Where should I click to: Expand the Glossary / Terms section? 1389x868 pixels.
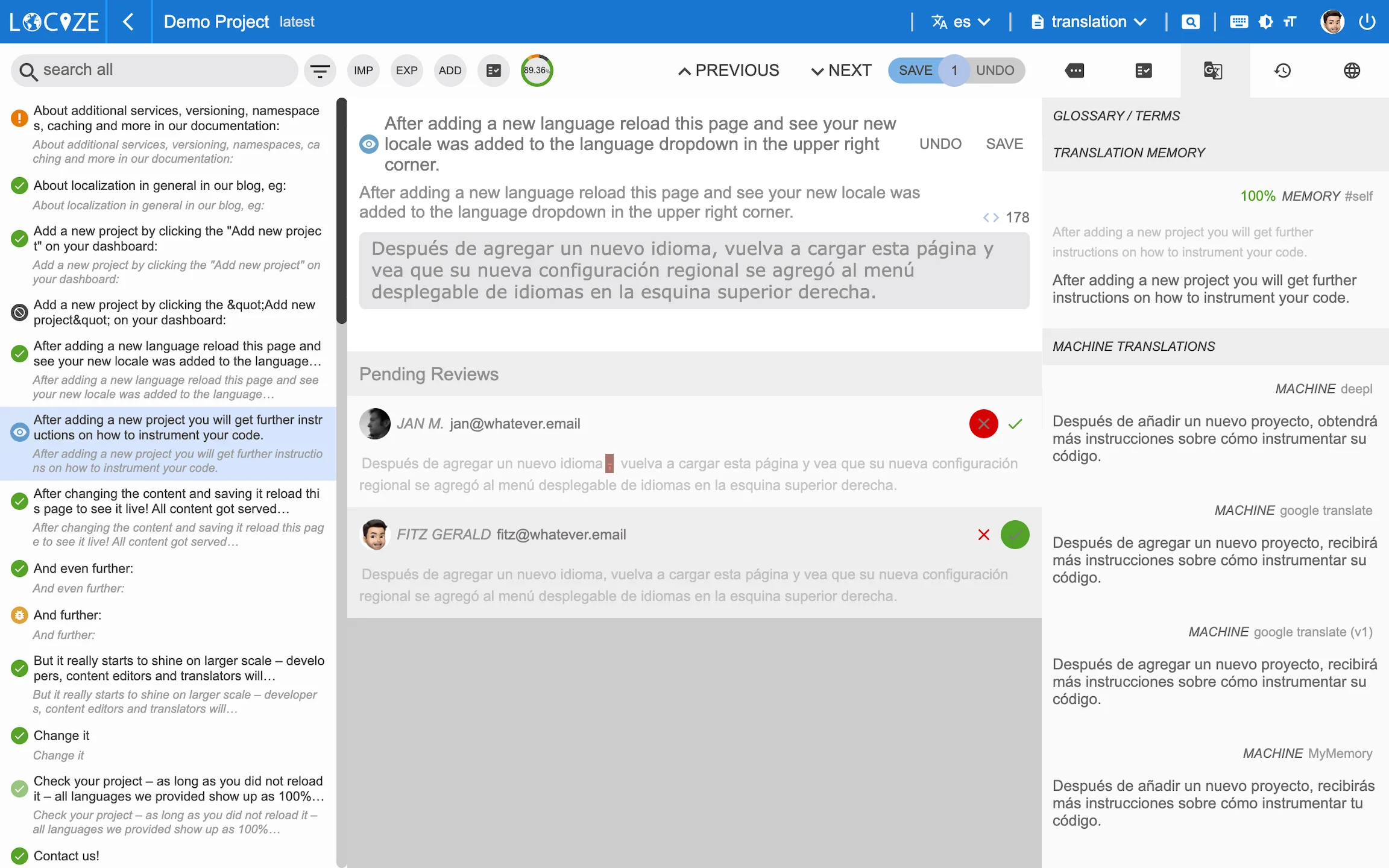[x=1116, y=116]
